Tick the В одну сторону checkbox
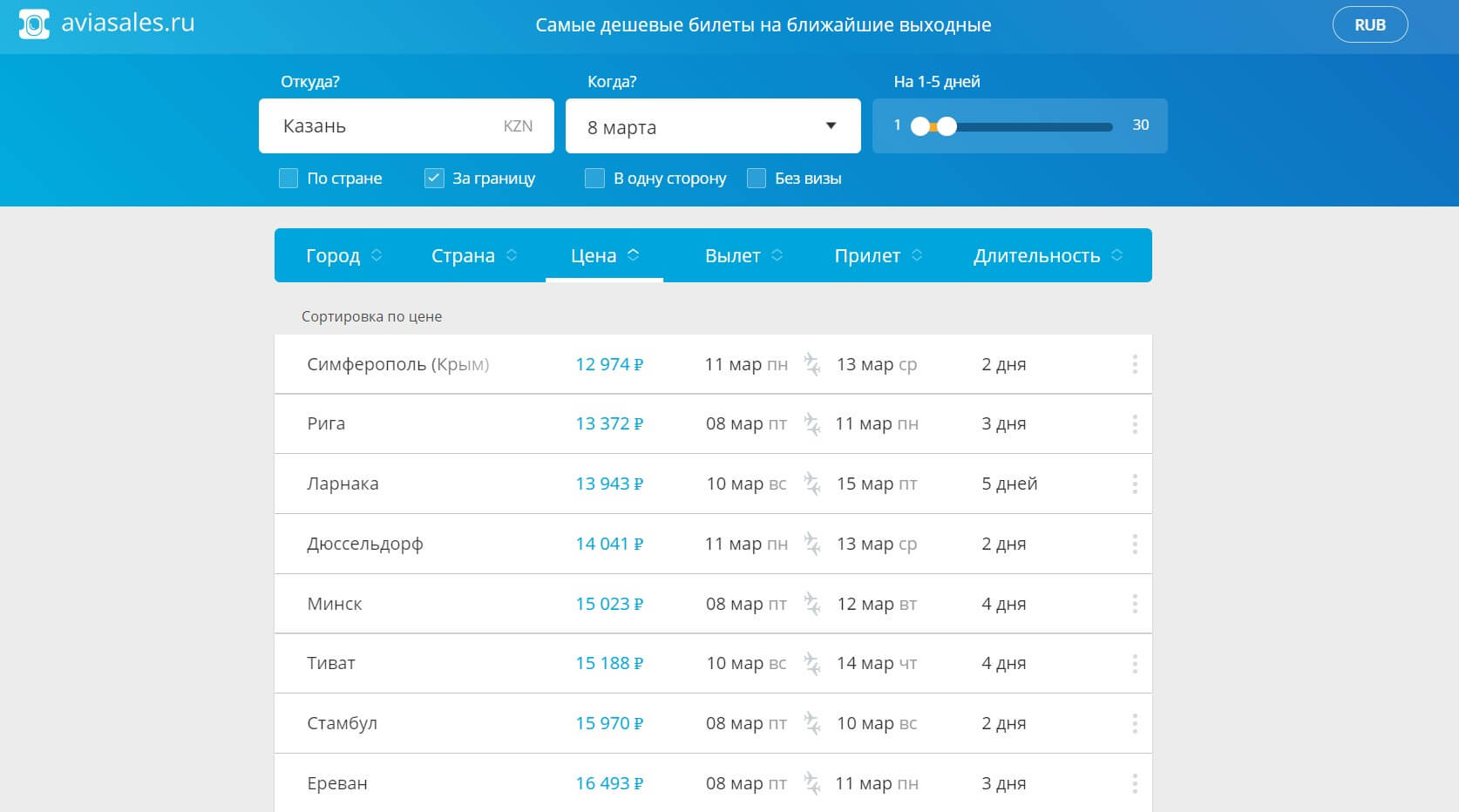Viewport: 1459px width, 812px height. 594,179
